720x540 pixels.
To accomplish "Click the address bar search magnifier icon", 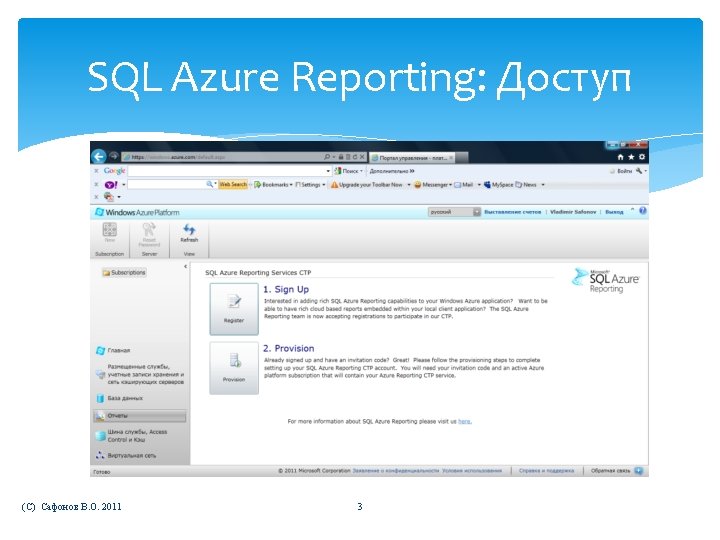I will 327,157.
